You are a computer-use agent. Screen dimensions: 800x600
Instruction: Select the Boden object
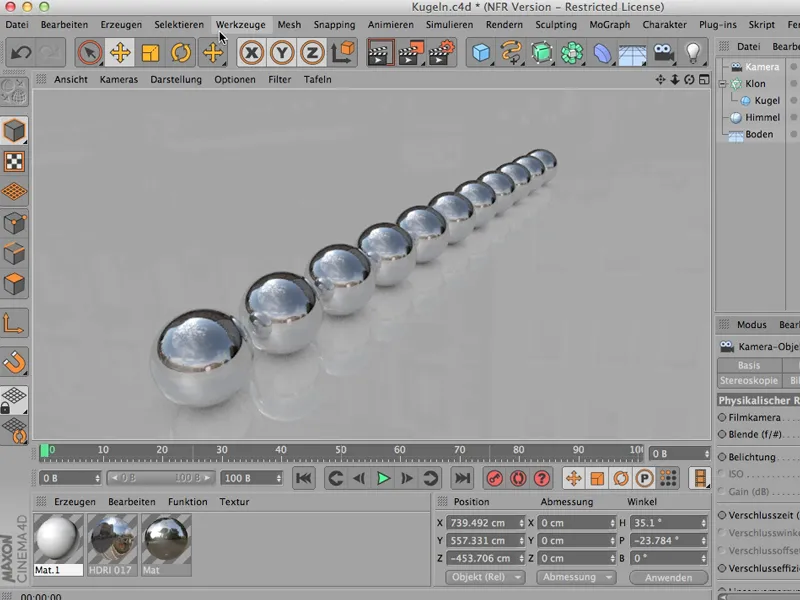pos(759,134)
